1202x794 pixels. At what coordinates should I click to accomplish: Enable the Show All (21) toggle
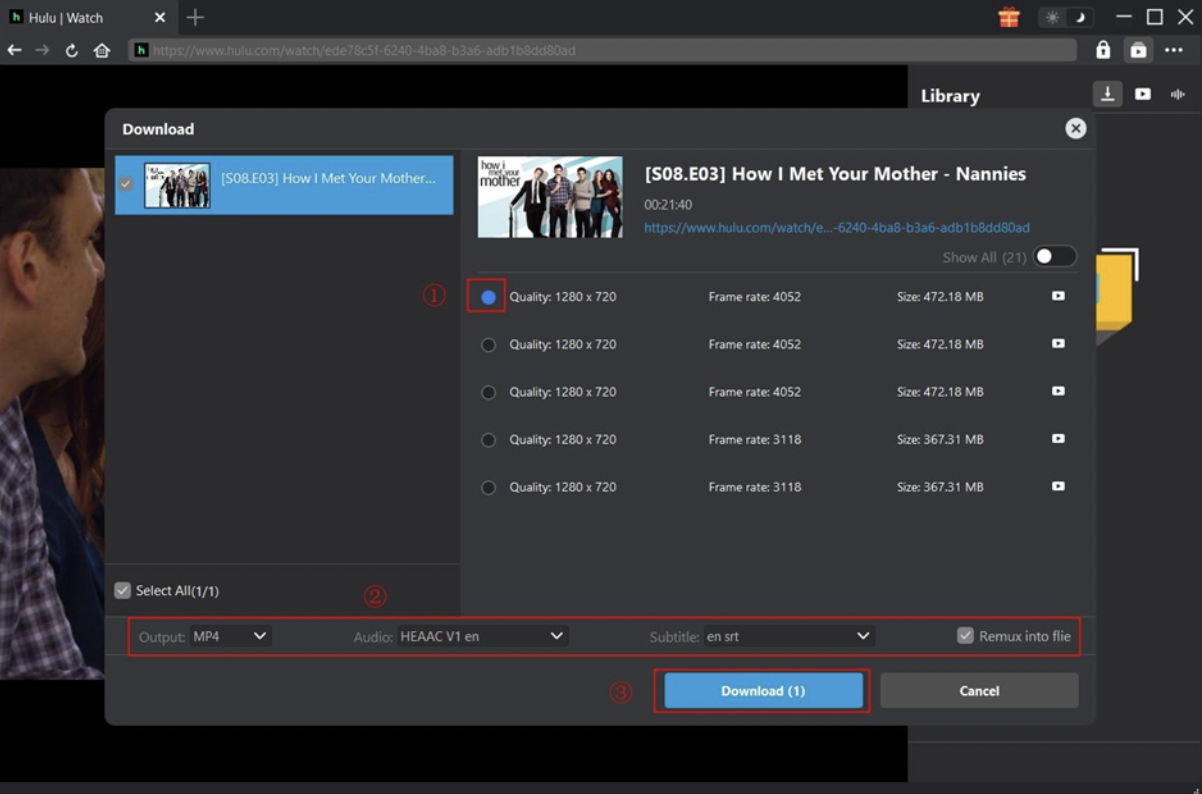(1054, 257)
